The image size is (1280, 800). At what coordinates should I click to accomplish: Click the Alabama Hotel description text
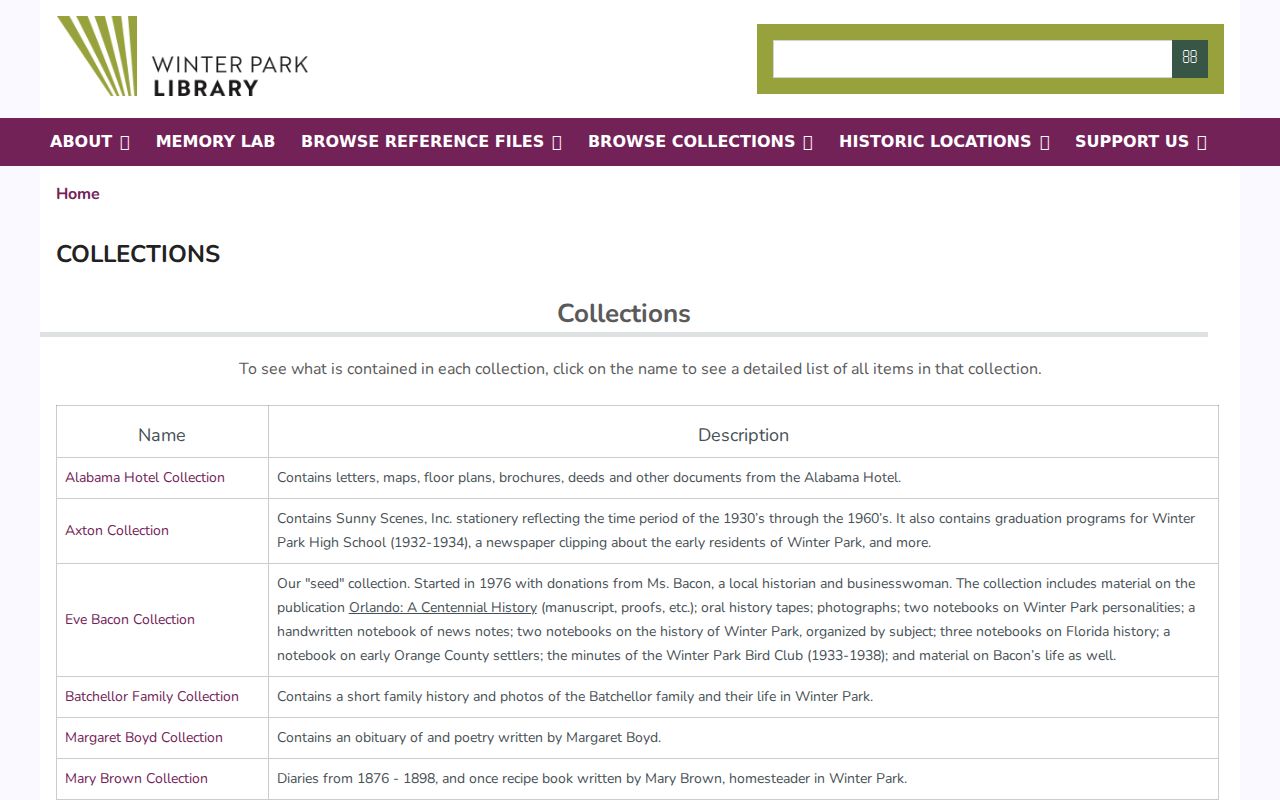pos(589,477)
